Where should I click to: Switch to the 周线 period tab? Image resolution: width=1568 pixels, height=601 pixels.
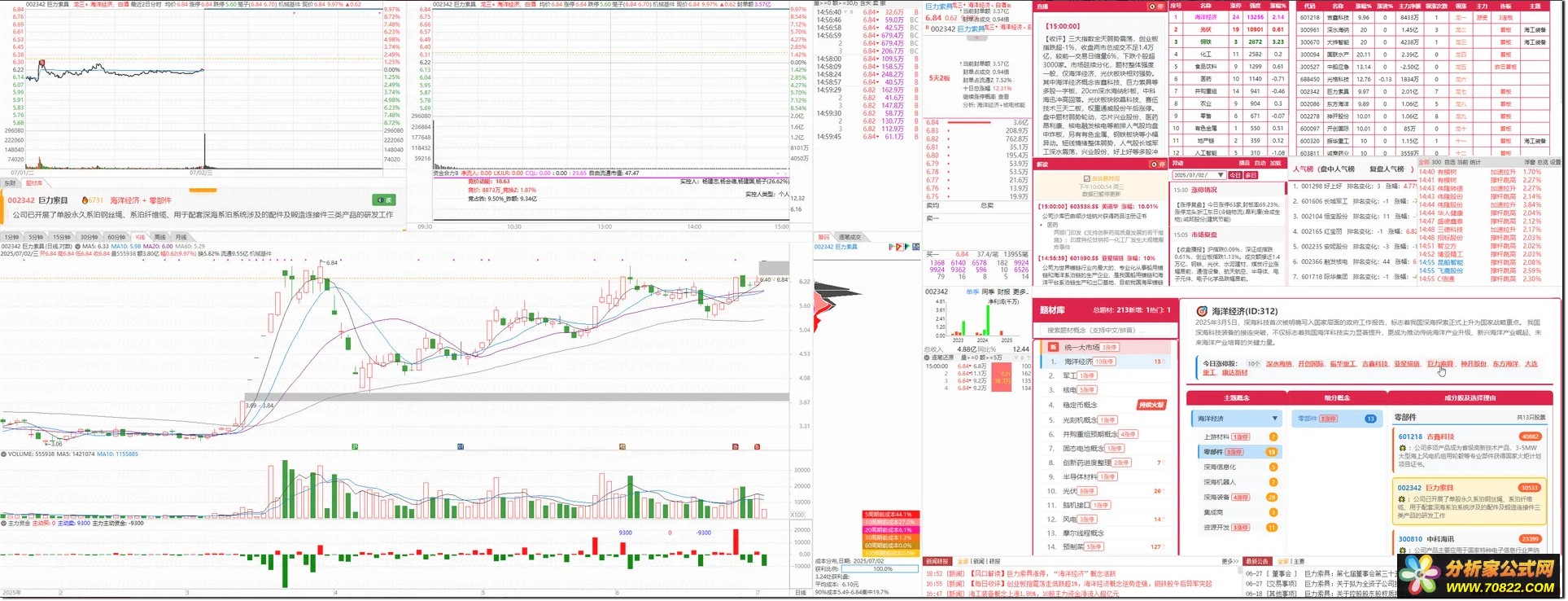click(x=160, y=237)
